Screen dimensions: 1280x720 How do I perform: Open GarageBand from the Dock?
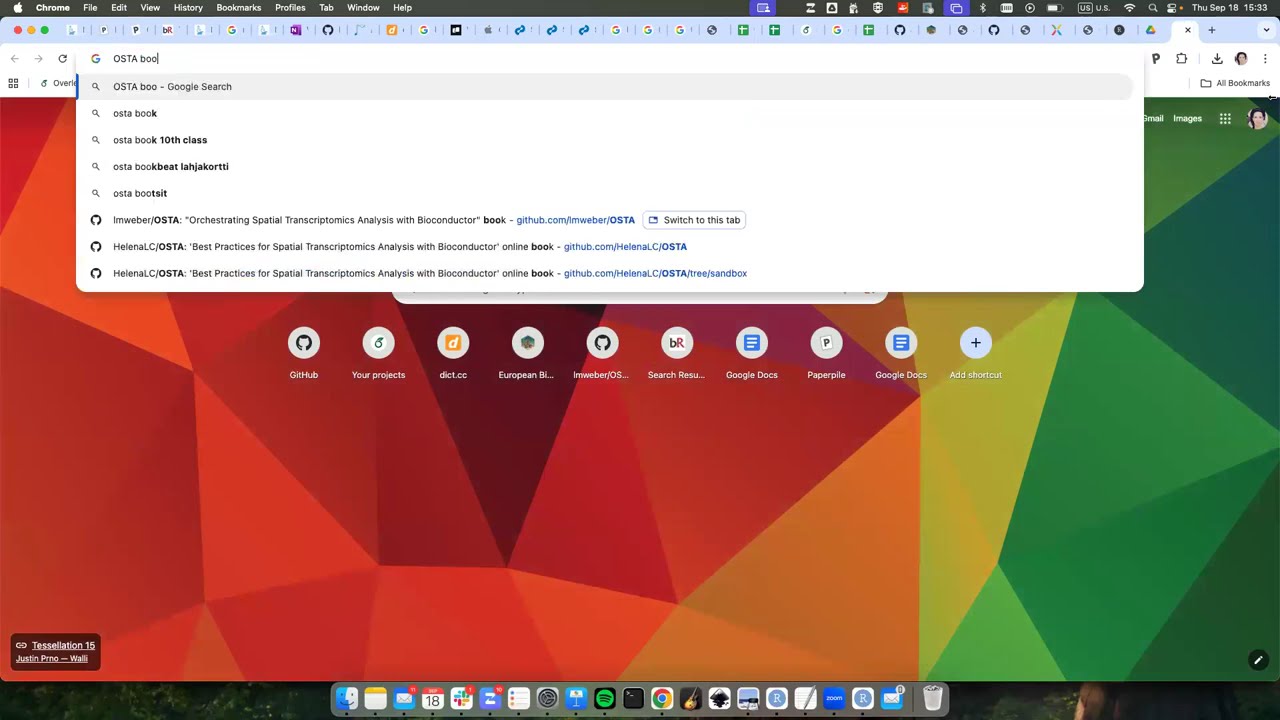[x=690, y=699]
